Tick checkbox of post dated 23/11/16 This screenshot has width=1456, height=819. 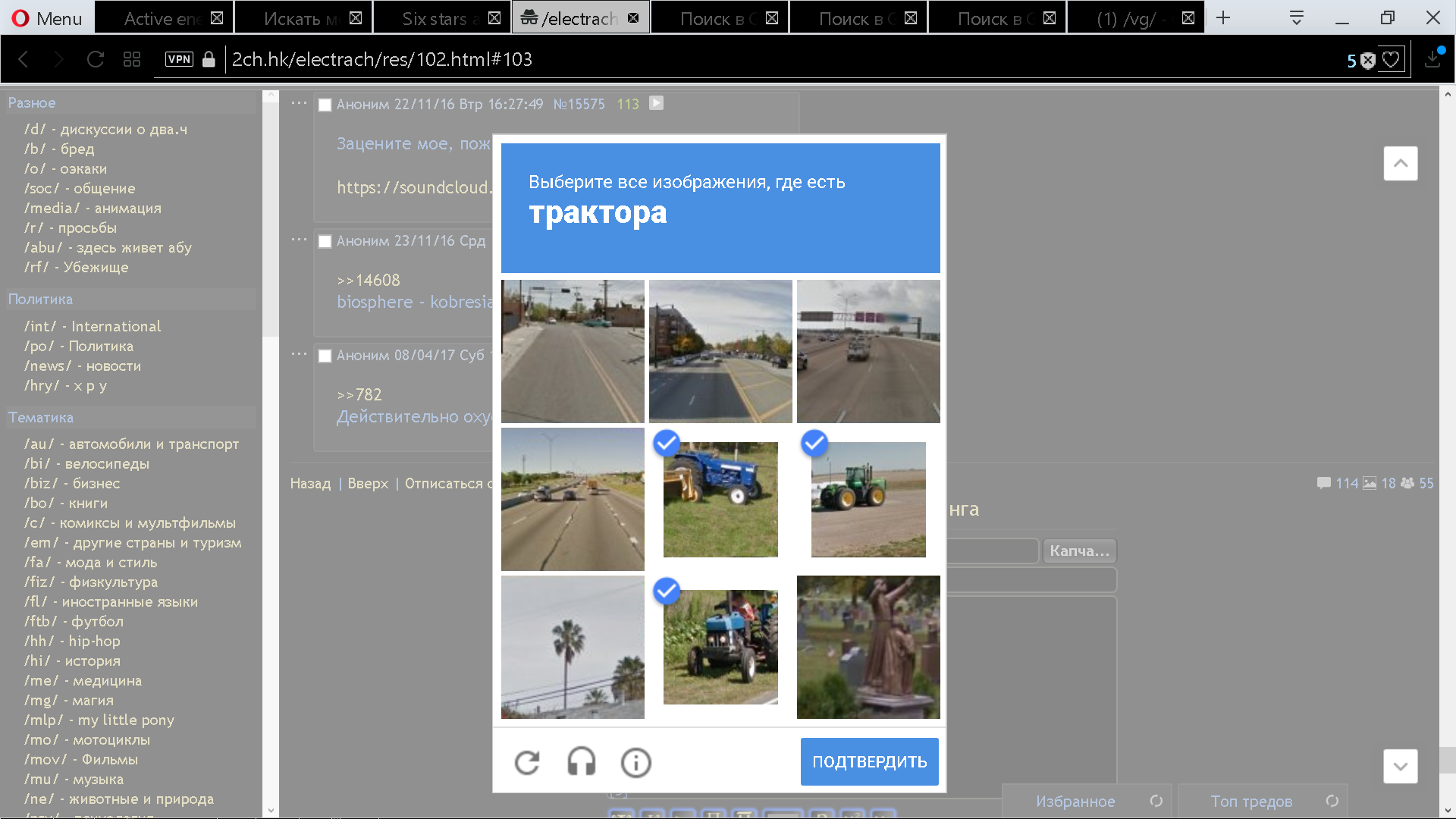tap(325, 241)
